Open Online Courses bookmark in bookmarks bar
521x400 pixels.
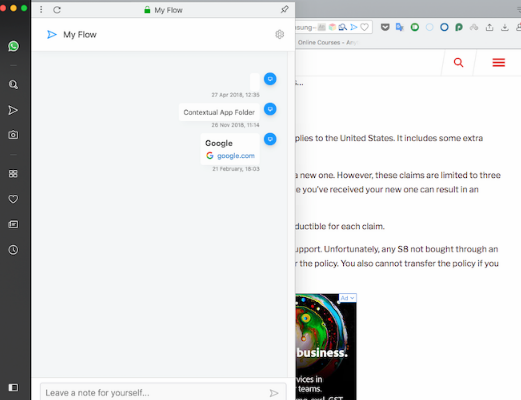327,42
